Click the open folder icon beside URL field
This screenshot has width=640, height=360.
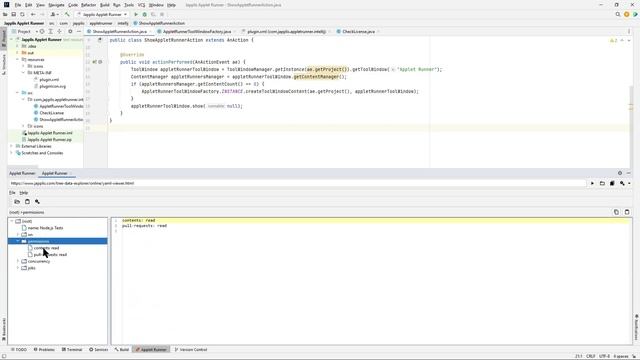pos(602,183)
